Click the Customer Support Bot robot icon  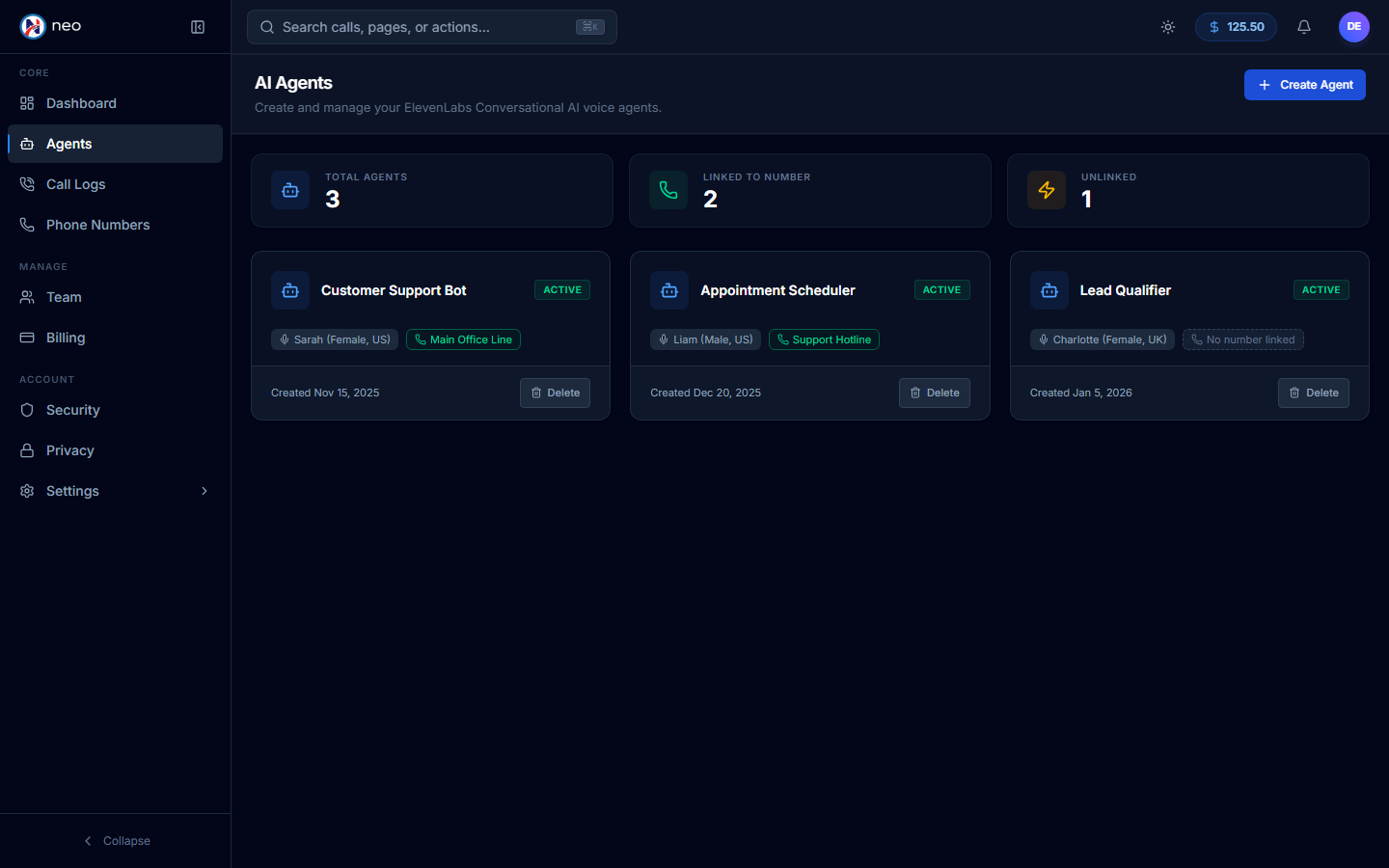click(x=290, y=290)
